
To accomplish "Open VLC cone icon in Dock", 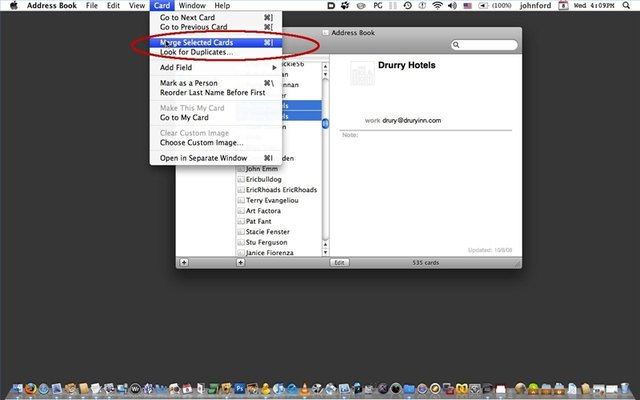I will (x=304, y=389).
